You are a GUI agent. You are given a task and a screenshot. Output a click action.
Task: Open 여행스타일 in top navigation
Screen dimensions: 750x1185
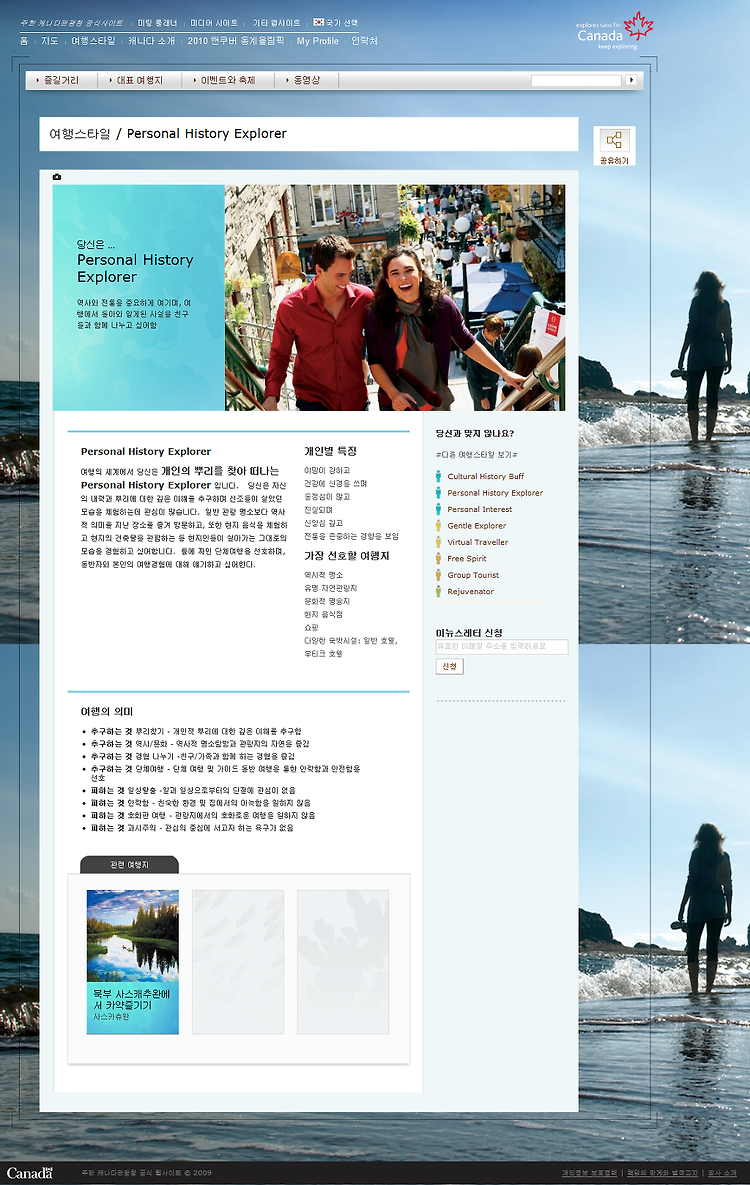93,41
